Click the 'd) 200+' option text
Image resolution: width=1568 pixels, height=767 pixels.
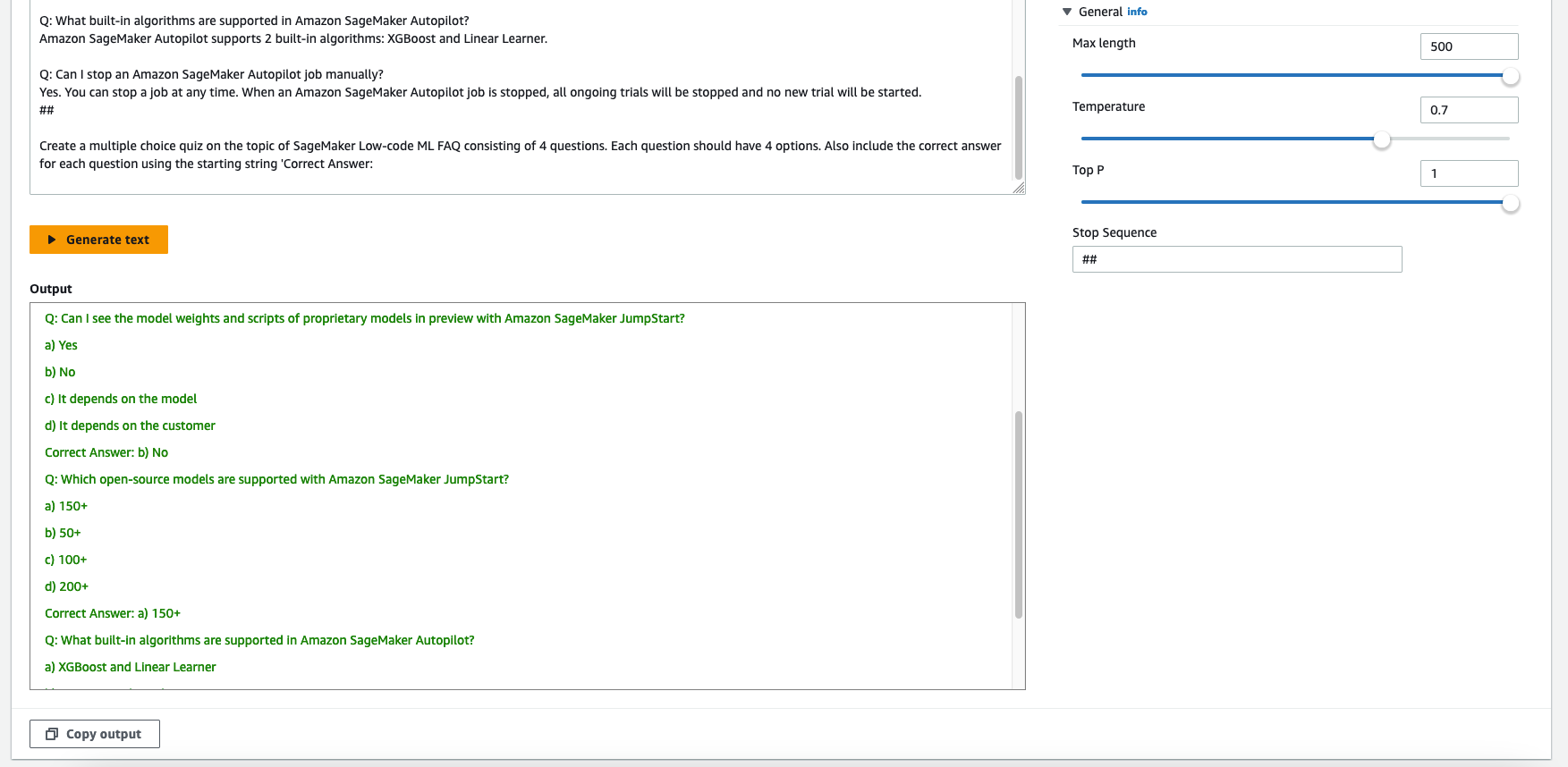tap(66, 586)
